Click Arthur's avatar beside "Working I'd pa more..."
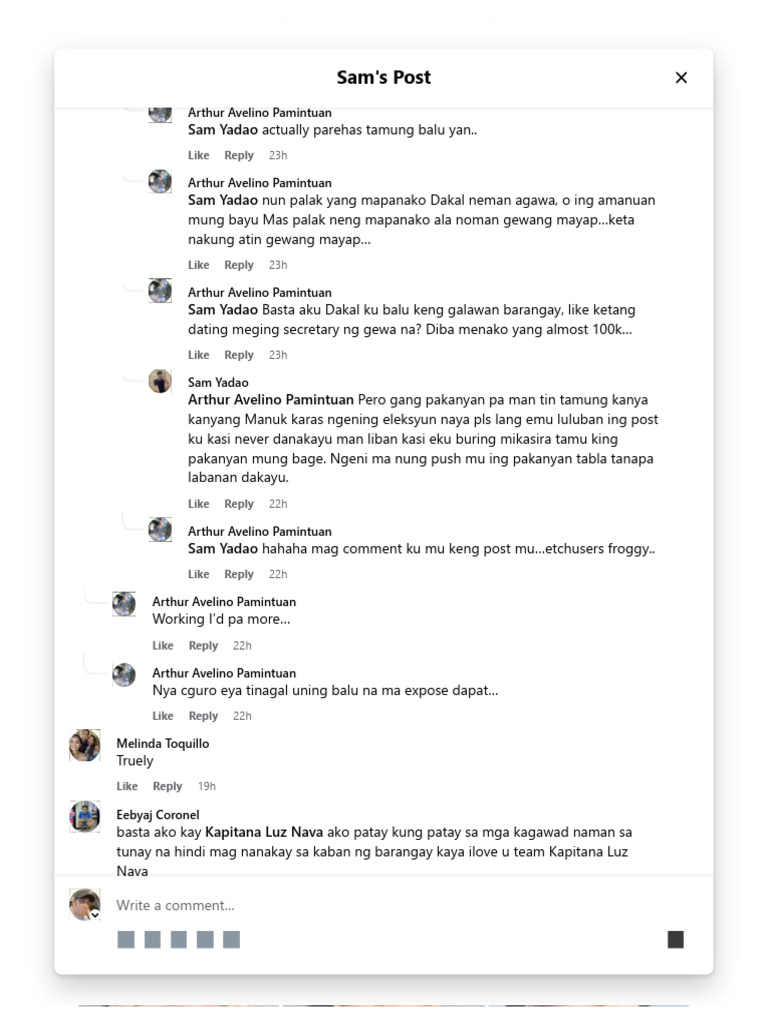The image size is (768, 1024). click(124, 604)
